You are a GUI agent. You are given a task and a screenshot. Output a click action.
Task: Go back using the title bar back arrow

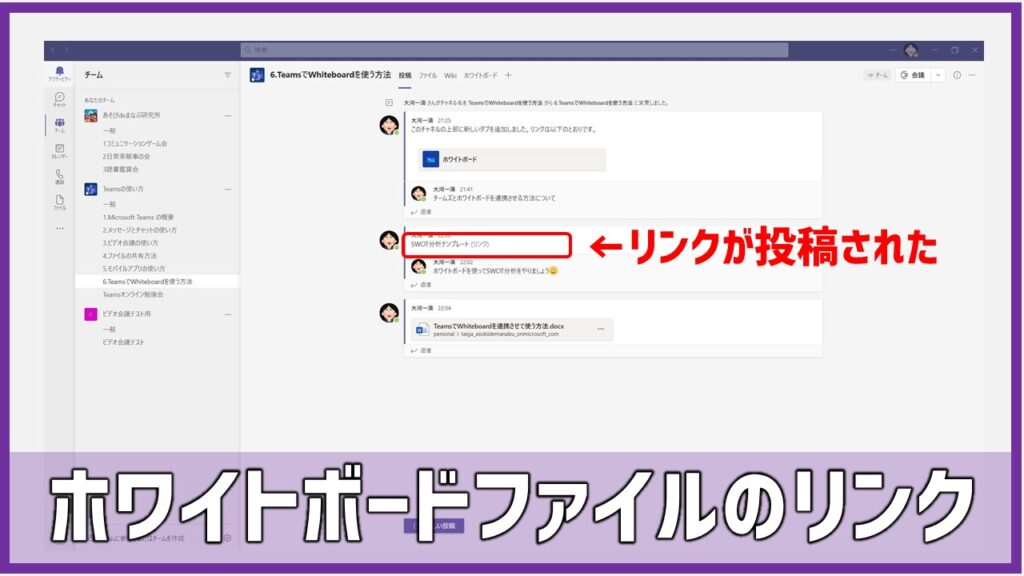[53, 50]
